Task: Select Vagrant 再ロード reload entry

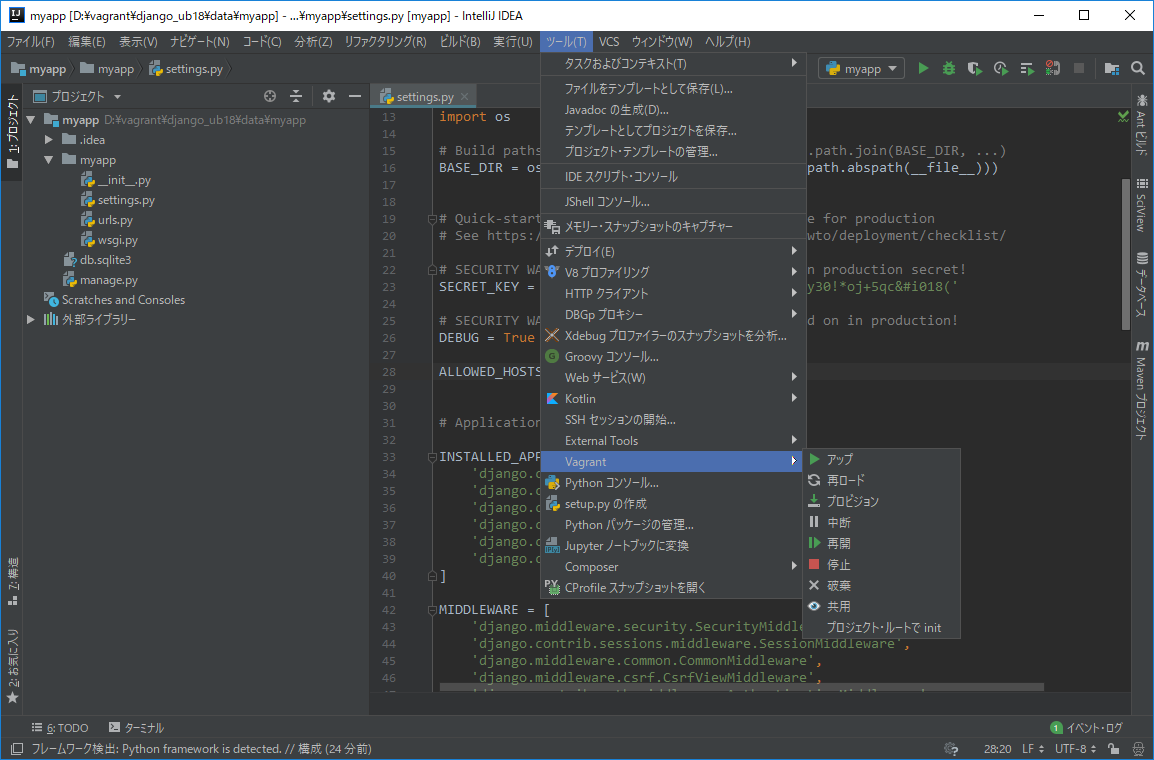Action: (x=881, y=480)
